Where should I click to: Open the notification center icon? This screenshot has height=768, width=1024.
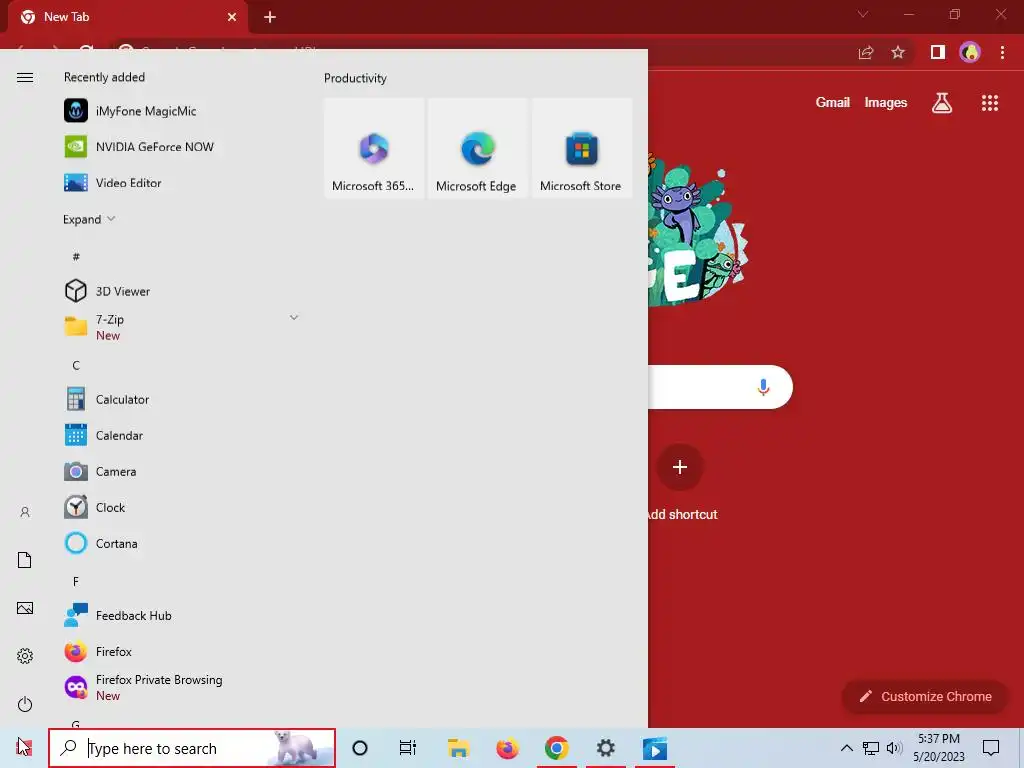pos(991,748)
